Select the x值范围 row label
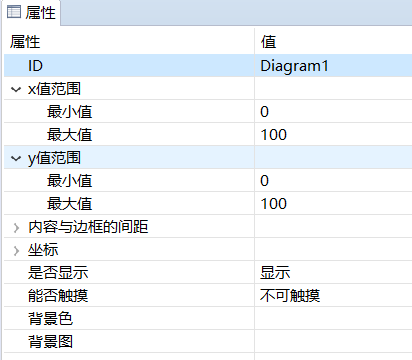This screenshot has height=360, width=412. (x=54, y=89)
